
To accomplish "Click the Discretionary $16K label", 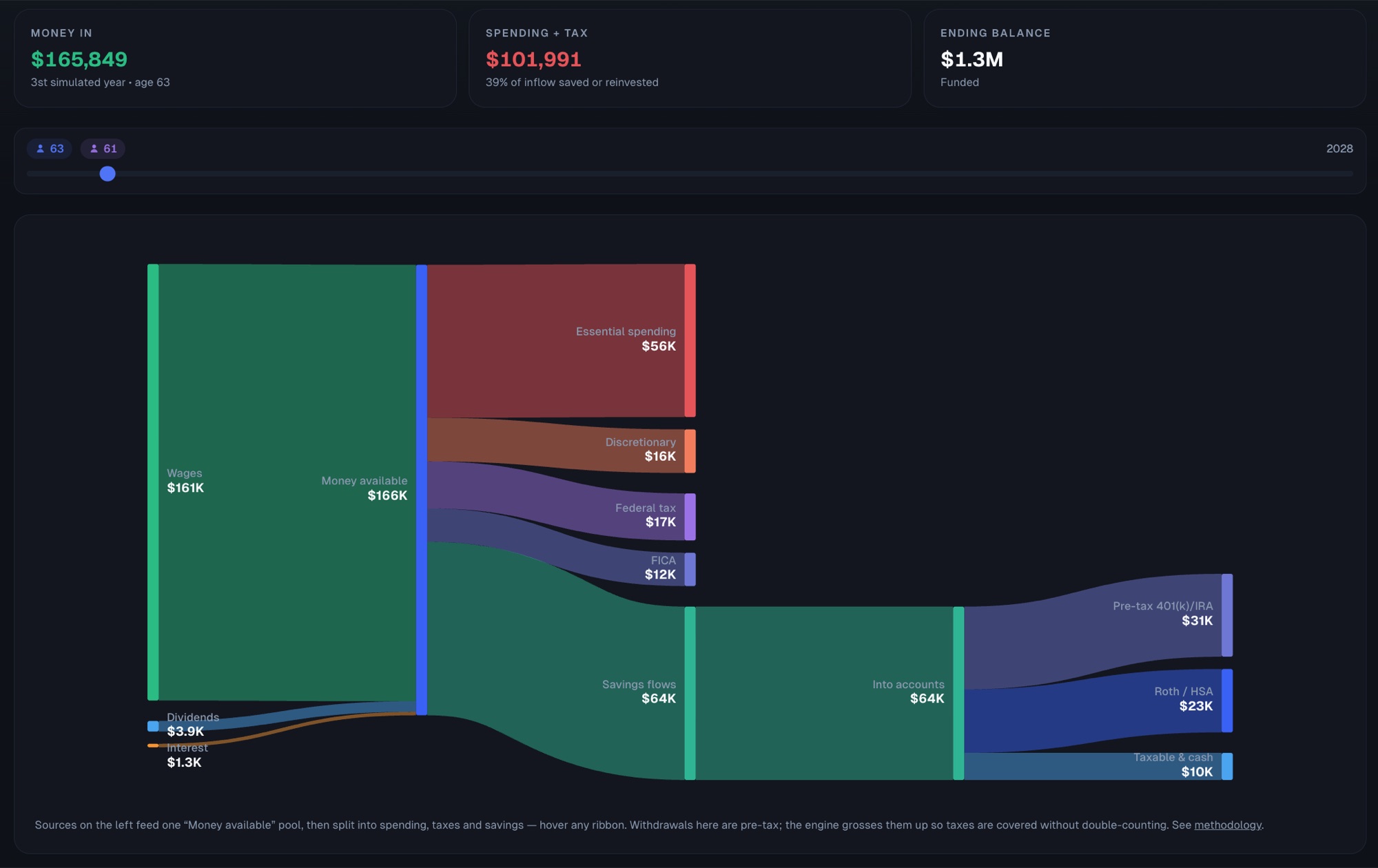I will tap(641, 449).
